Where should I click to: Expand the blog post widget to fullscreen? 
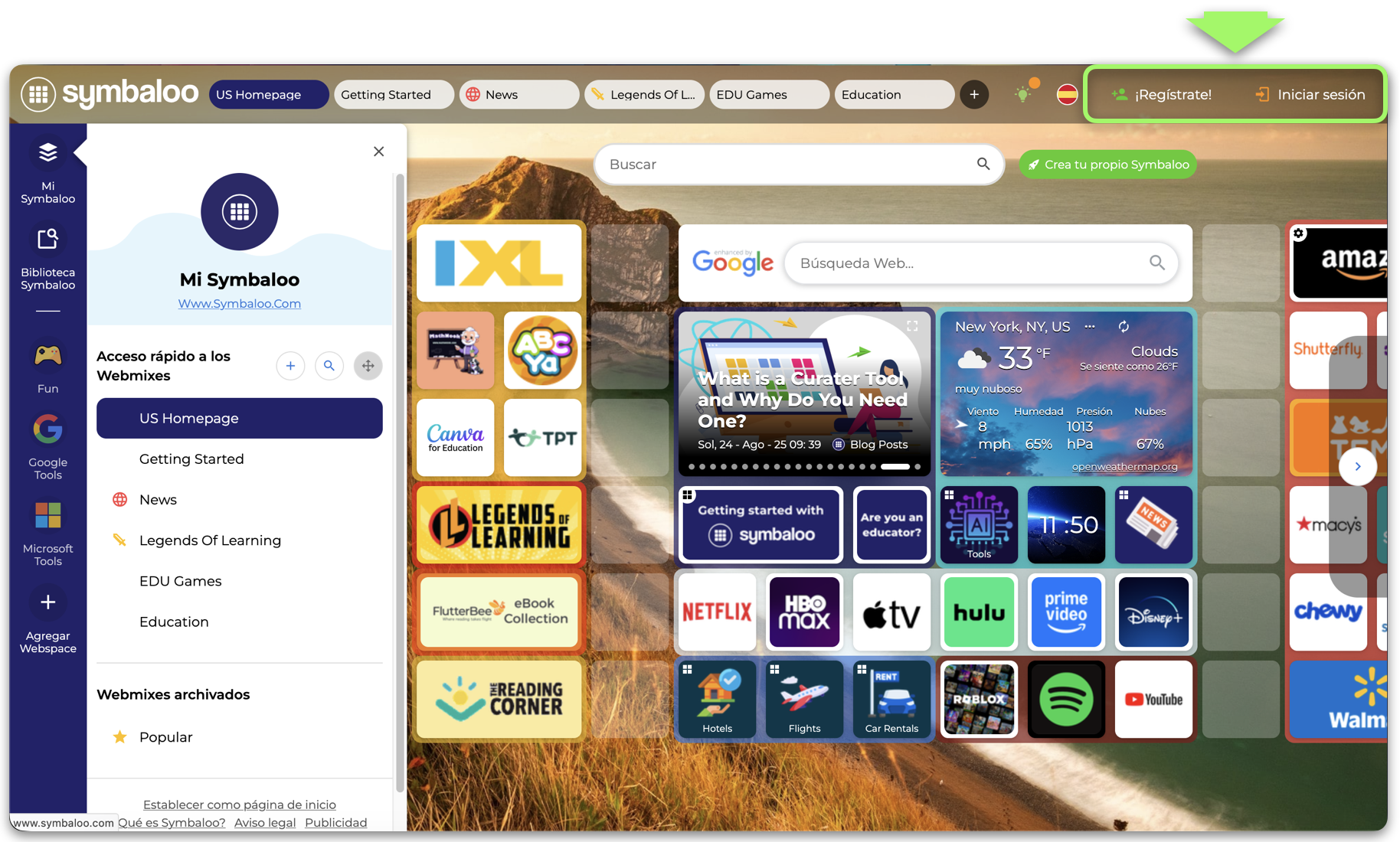[912, 326]
